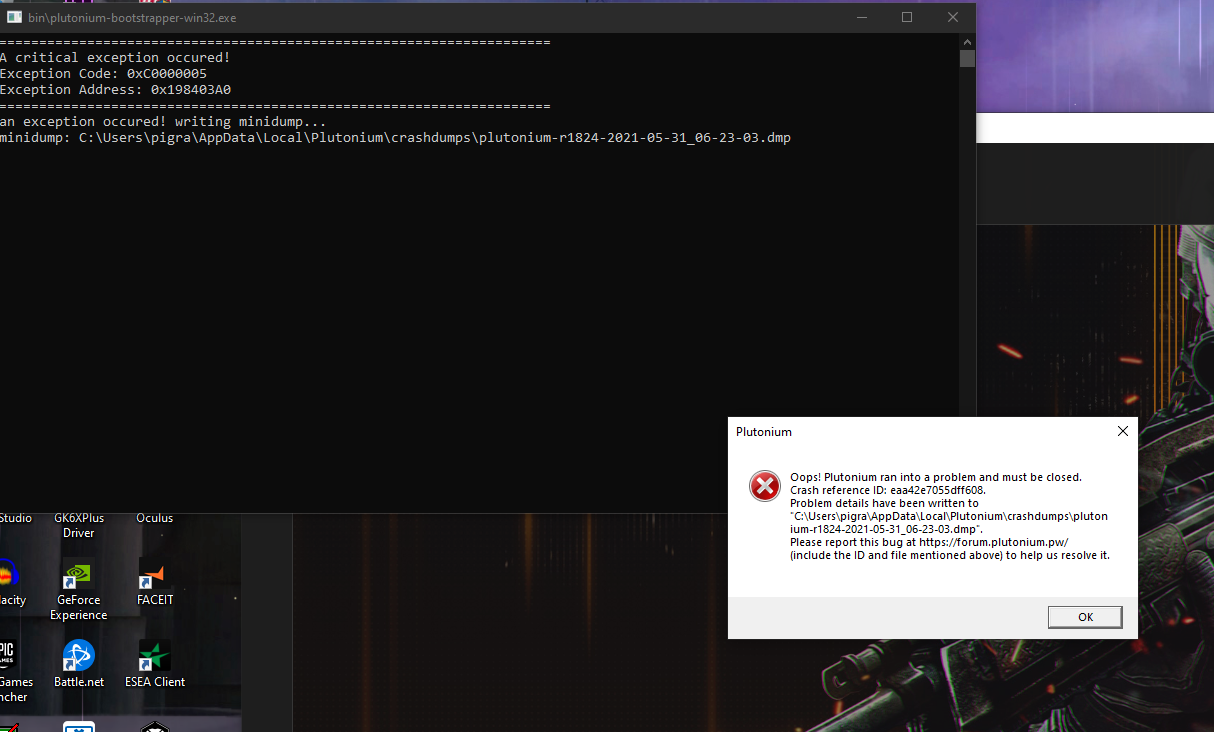Close the plutonium-bootstrapper console window
1214x732 pixels.
pos(952,17)
